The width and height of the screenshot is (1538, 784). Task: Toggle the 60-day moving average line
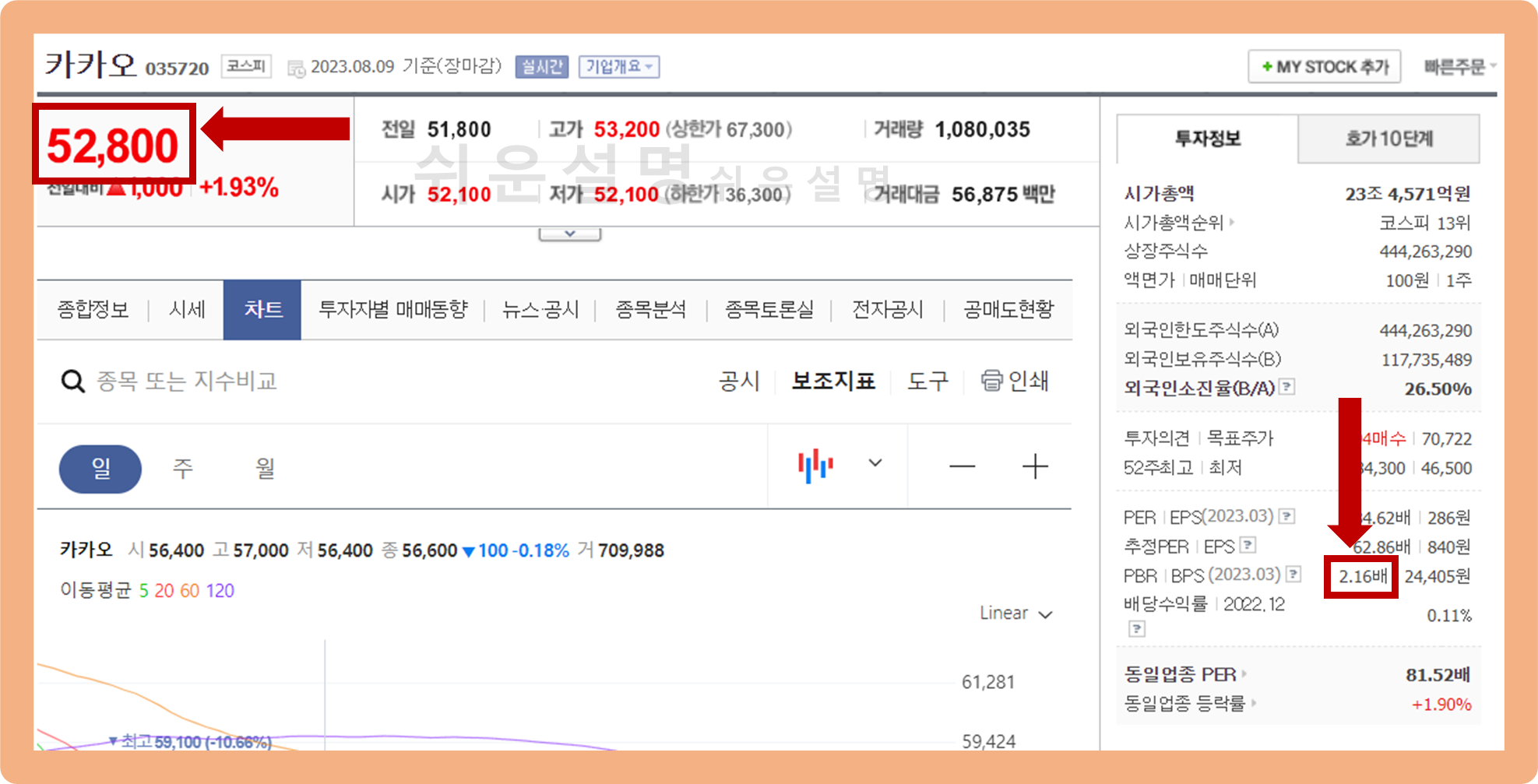tap(189, 591)
